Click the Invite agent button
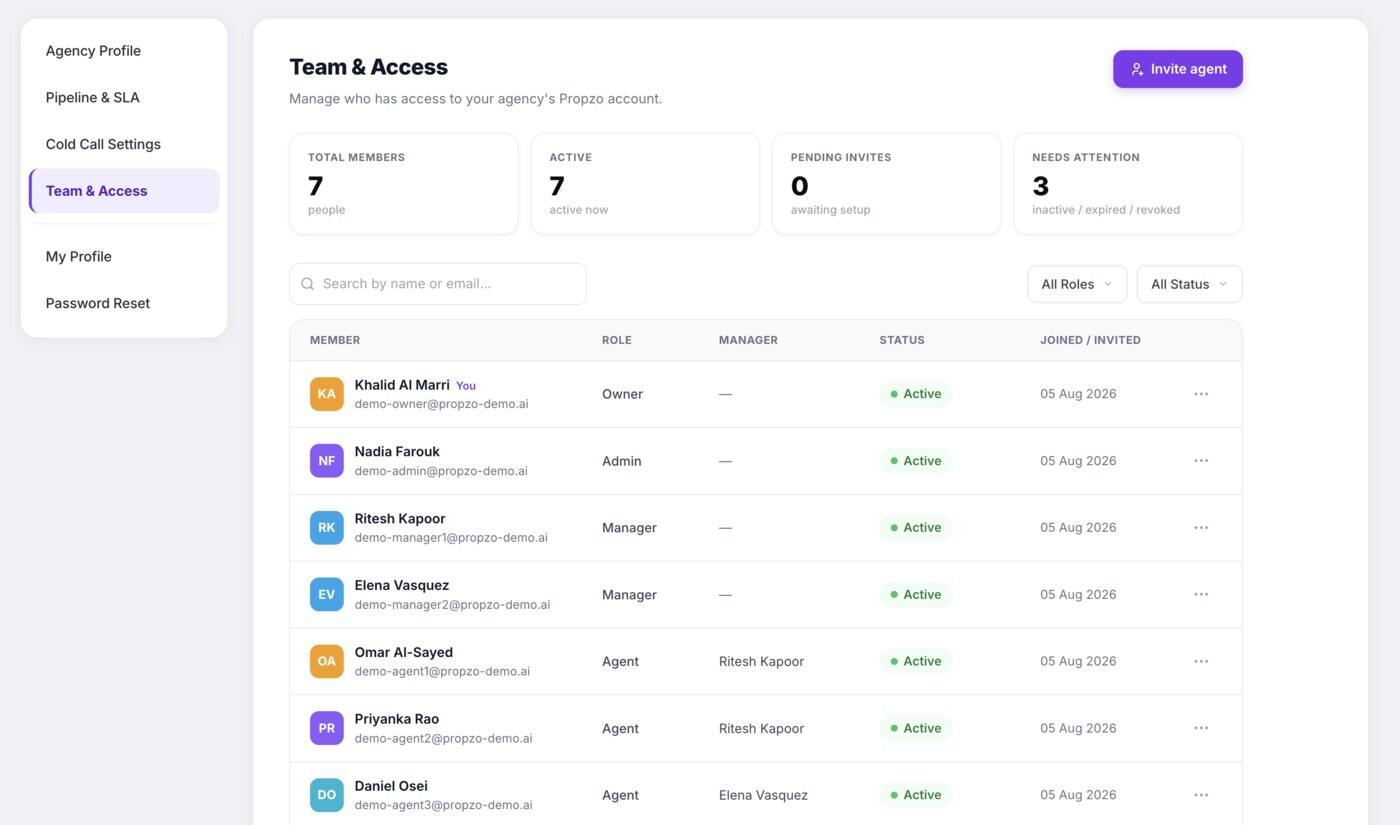The width and height of the screenshot is (1400, 825). (x=1178, y=69)
